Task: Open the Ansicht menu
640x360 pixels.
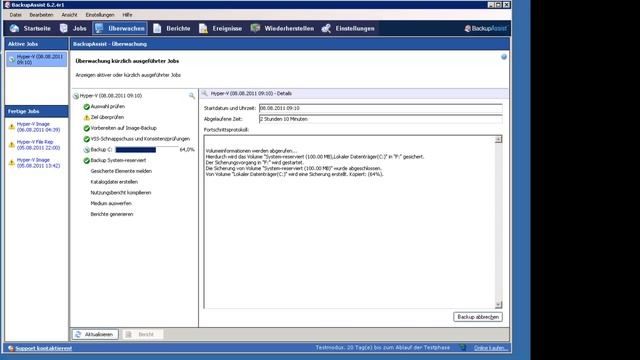Action: pyautogui.click(x=69, y=15)
